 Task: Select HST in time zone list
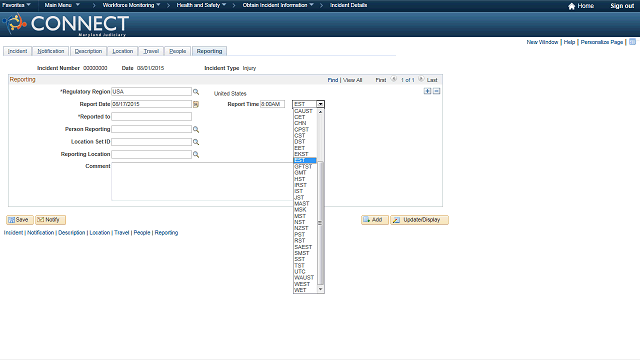305,179
